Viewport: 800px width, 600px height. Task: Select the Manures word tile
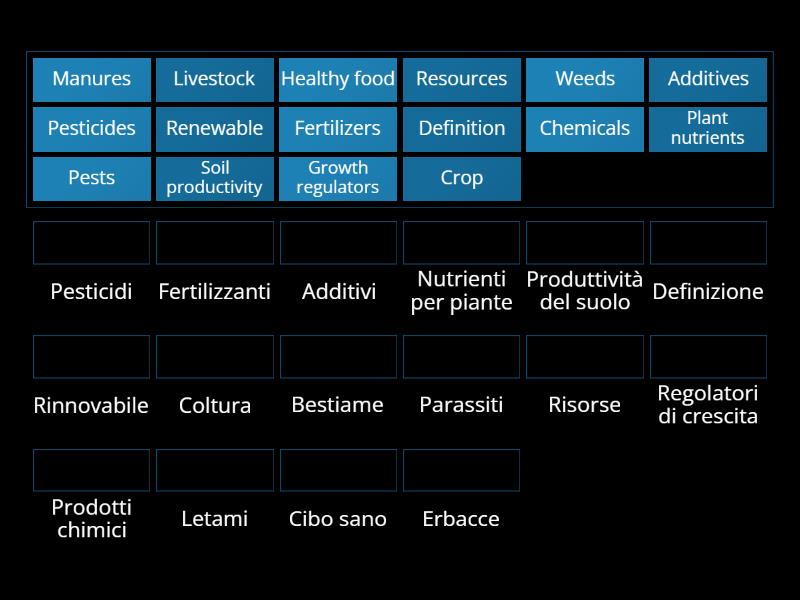[91, 79]
